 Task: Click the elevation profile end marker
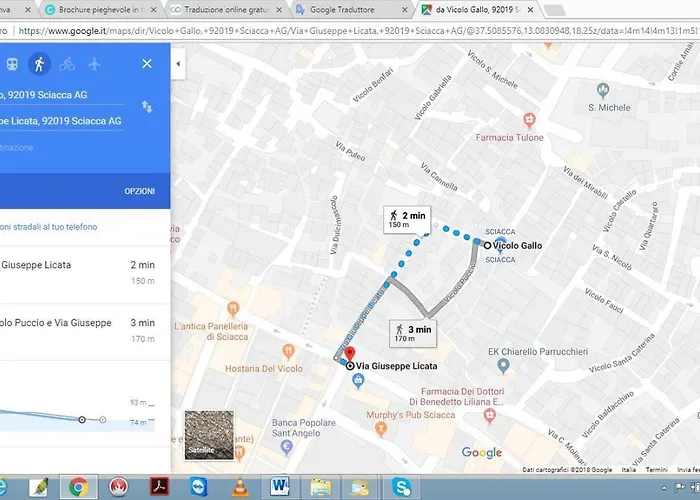pyautogui.click(x=103, y=420)
